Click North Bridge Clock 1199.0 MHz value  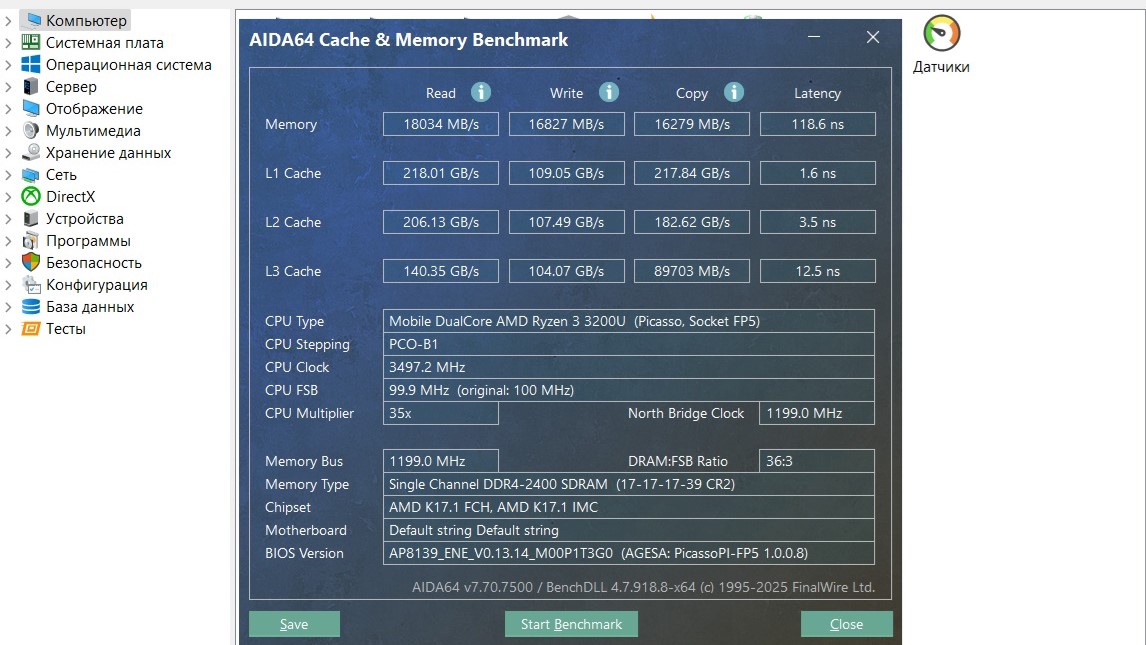click(x=817, y=413)
